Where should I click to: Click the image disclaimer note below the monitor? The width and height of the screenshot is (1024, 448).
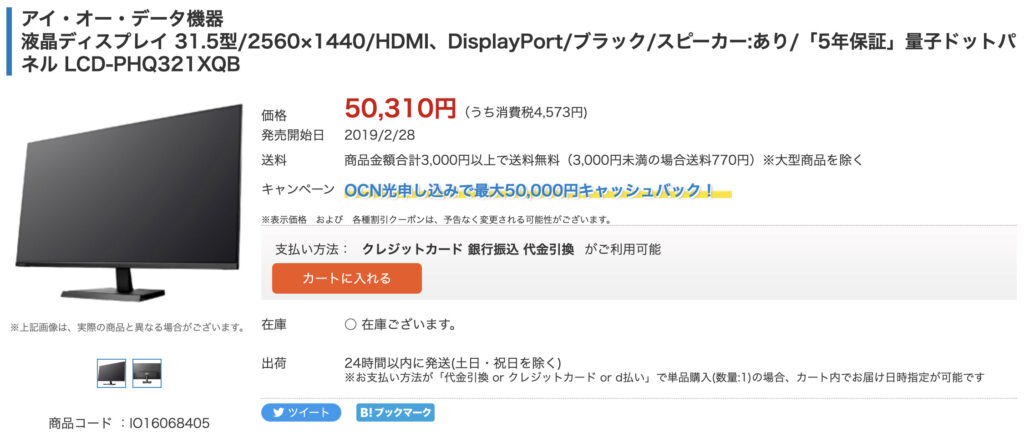127,327
